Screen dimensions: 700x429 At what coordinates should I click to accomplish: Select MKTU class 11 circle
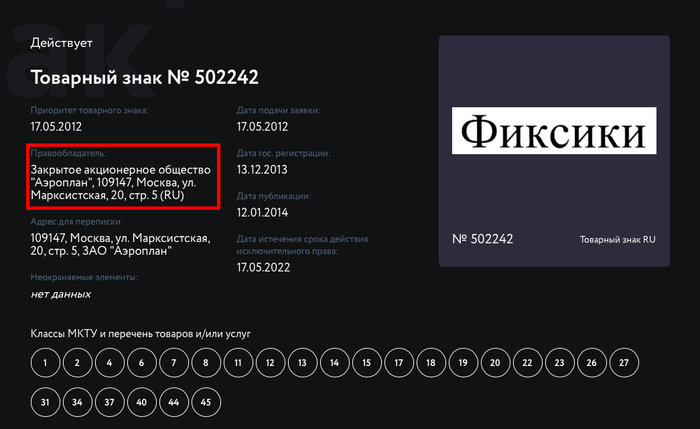[x=238, y=362]
